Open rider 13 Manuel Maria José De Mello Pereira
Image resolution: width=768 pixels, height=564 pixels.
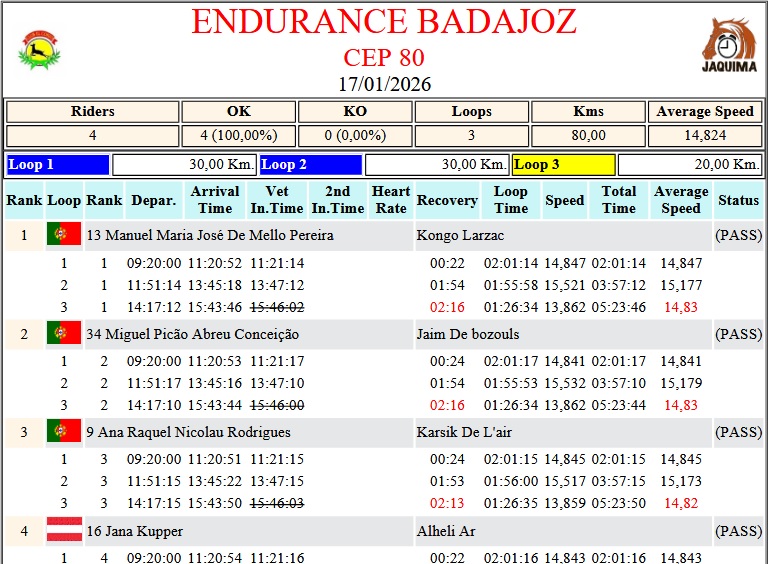pyautogui.click(x=210, y=236)
